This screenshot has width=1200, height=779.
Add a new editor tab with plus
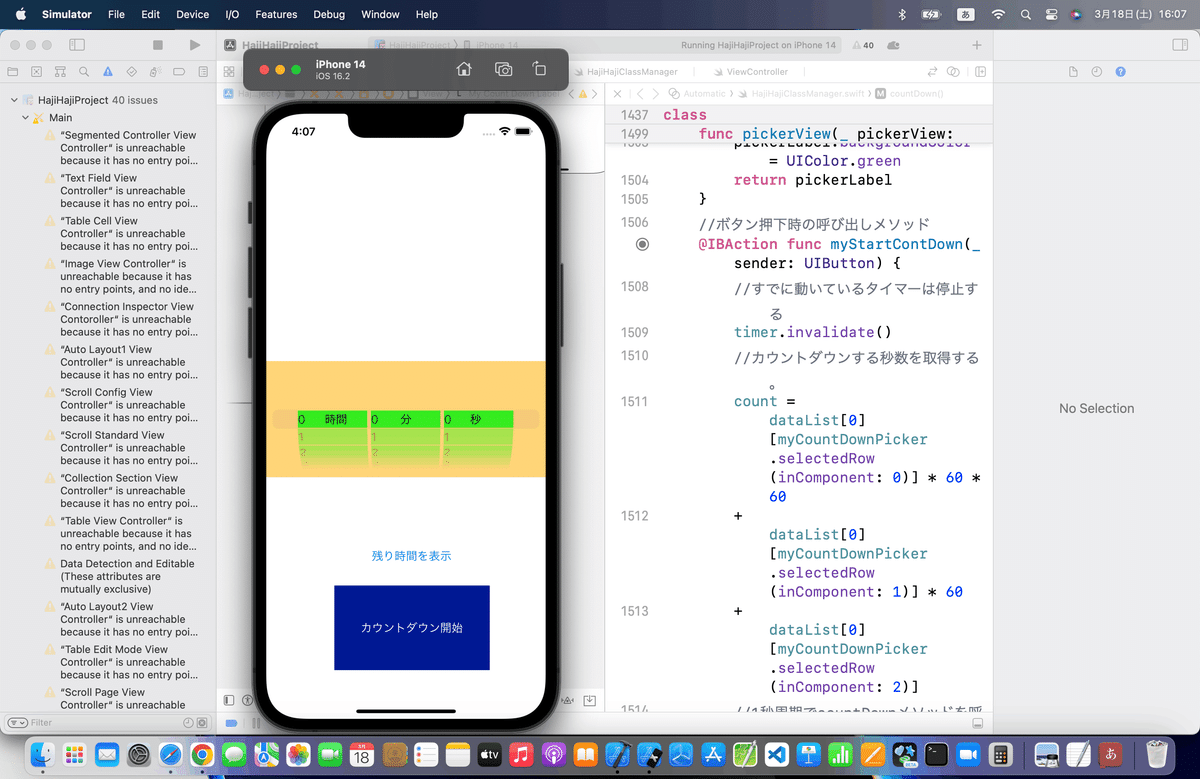tap(977, 45)
